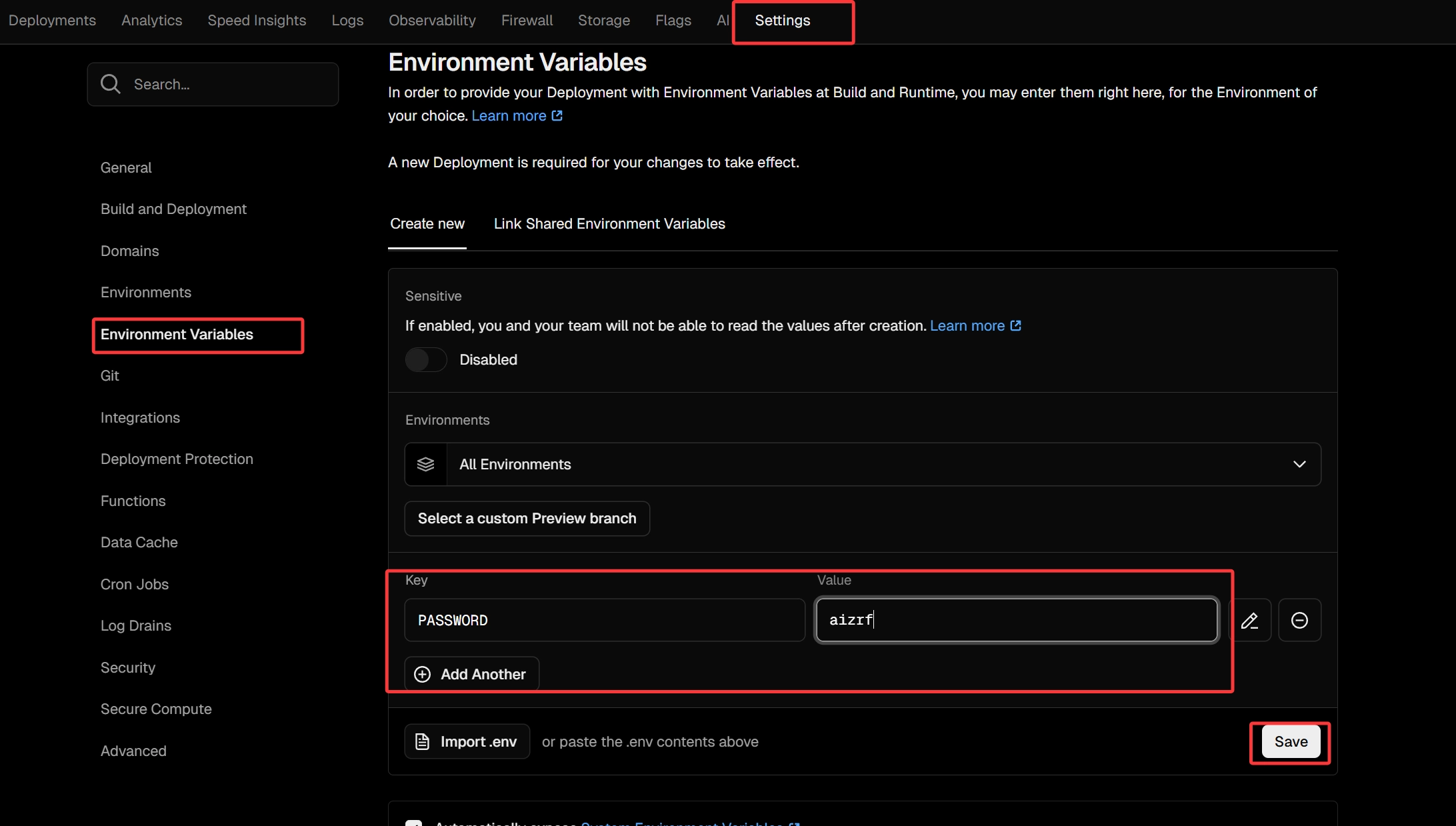
Task: Click the file icon in Import .env
Action: [422, 741]
